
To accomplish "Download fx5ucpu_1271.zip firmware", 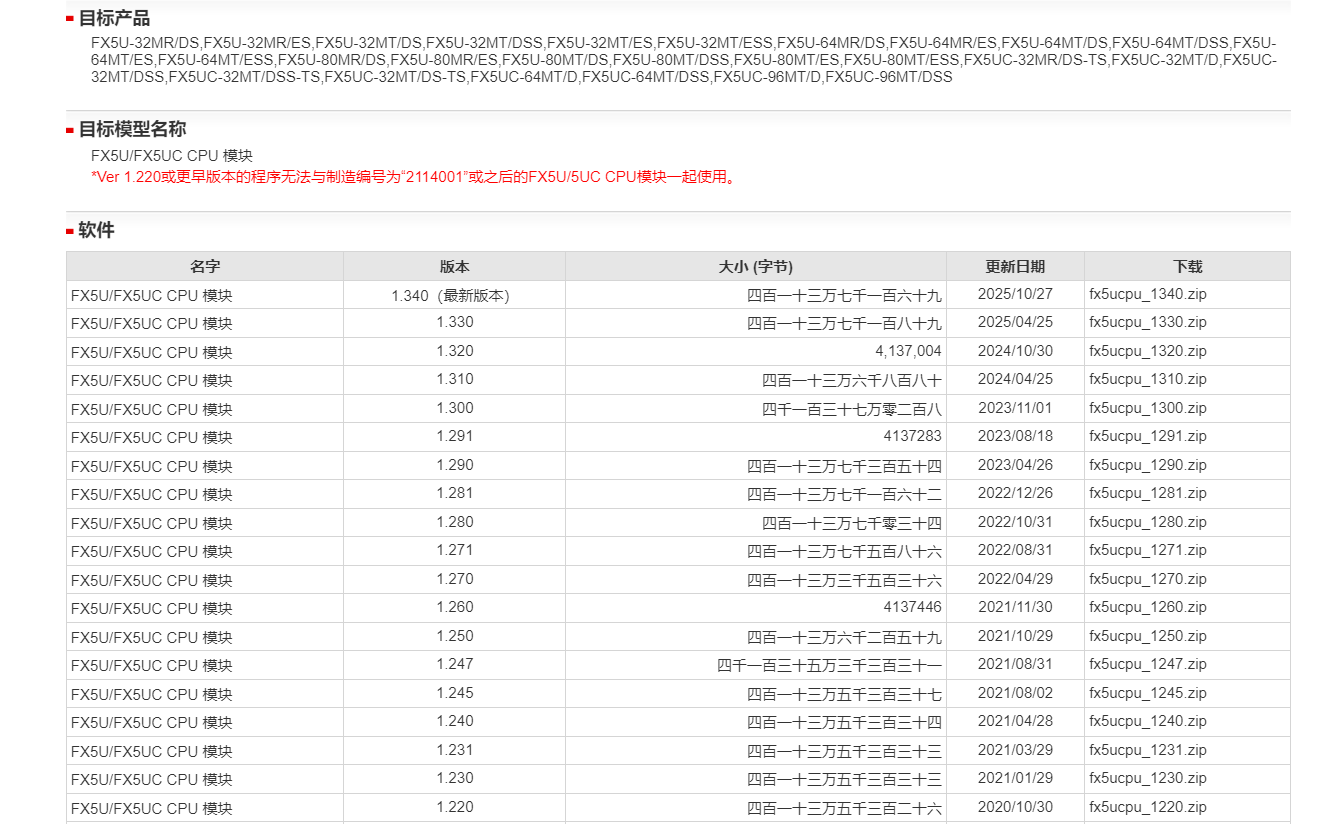I will 1147,551.
